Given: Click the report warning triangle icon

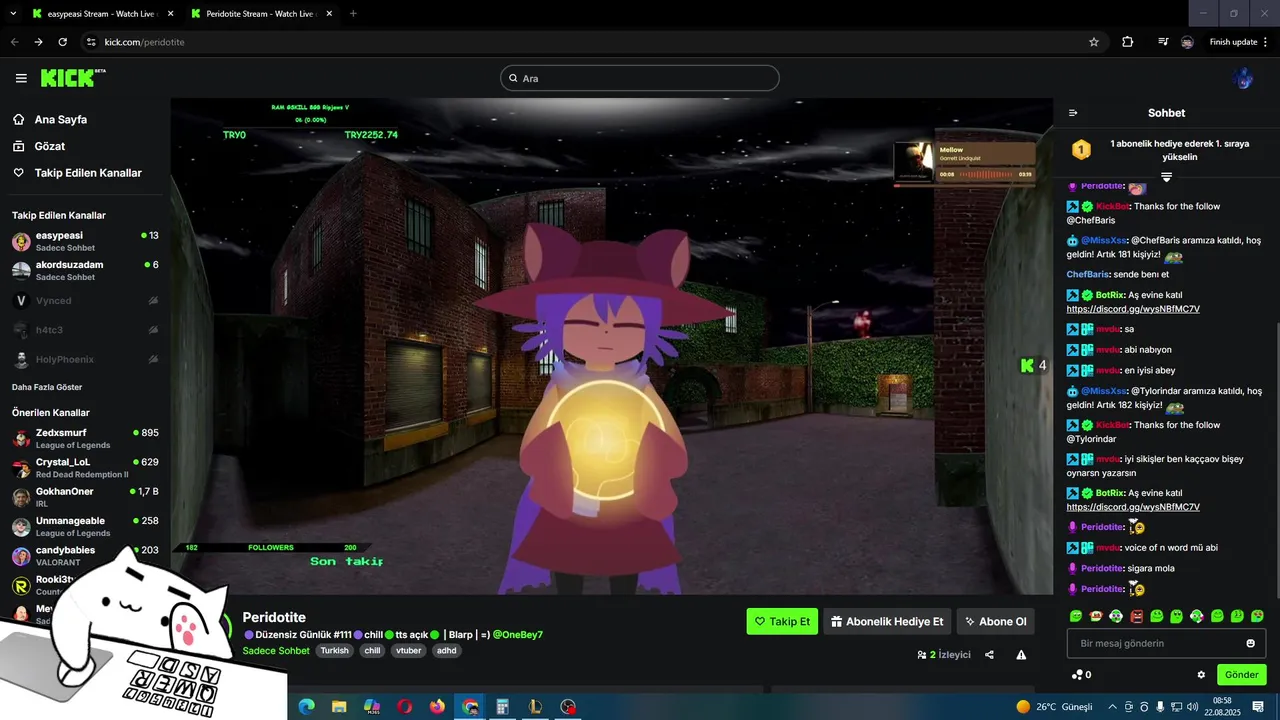Looking at the screenshot, I should 1021,655.
